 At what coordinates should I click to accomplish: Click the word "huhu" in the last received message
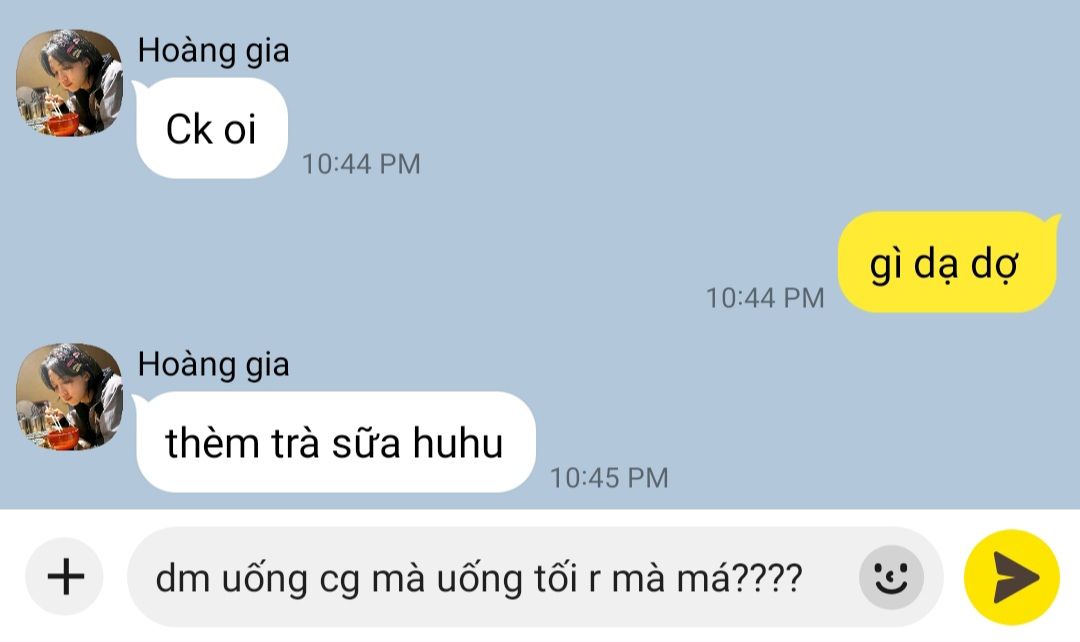tap(458, 442)
